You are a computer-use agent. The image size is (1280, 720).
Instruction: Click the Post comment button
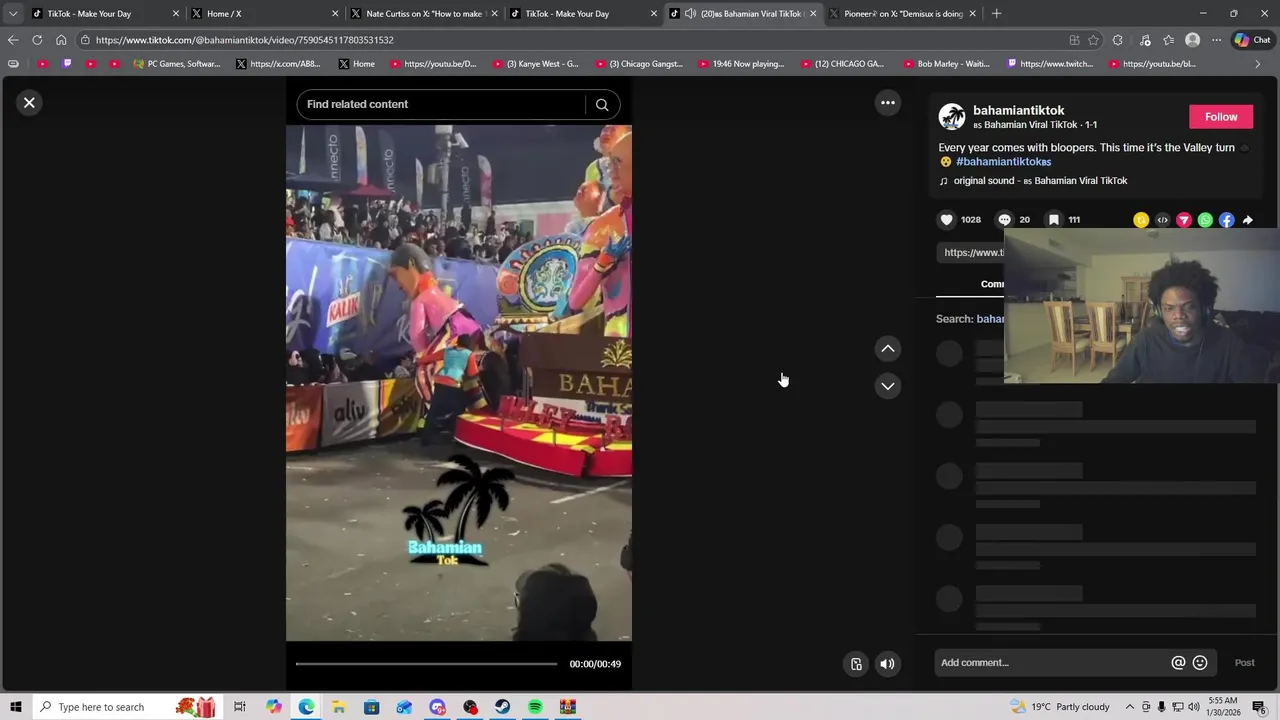(x=1244, y=662)
